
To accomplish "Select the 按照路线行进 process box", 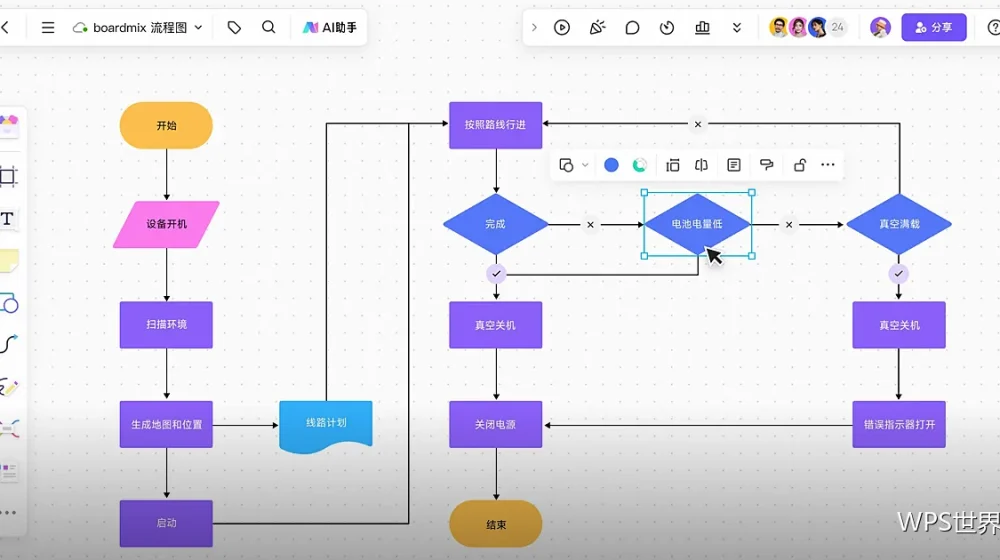I will [496, 125].
